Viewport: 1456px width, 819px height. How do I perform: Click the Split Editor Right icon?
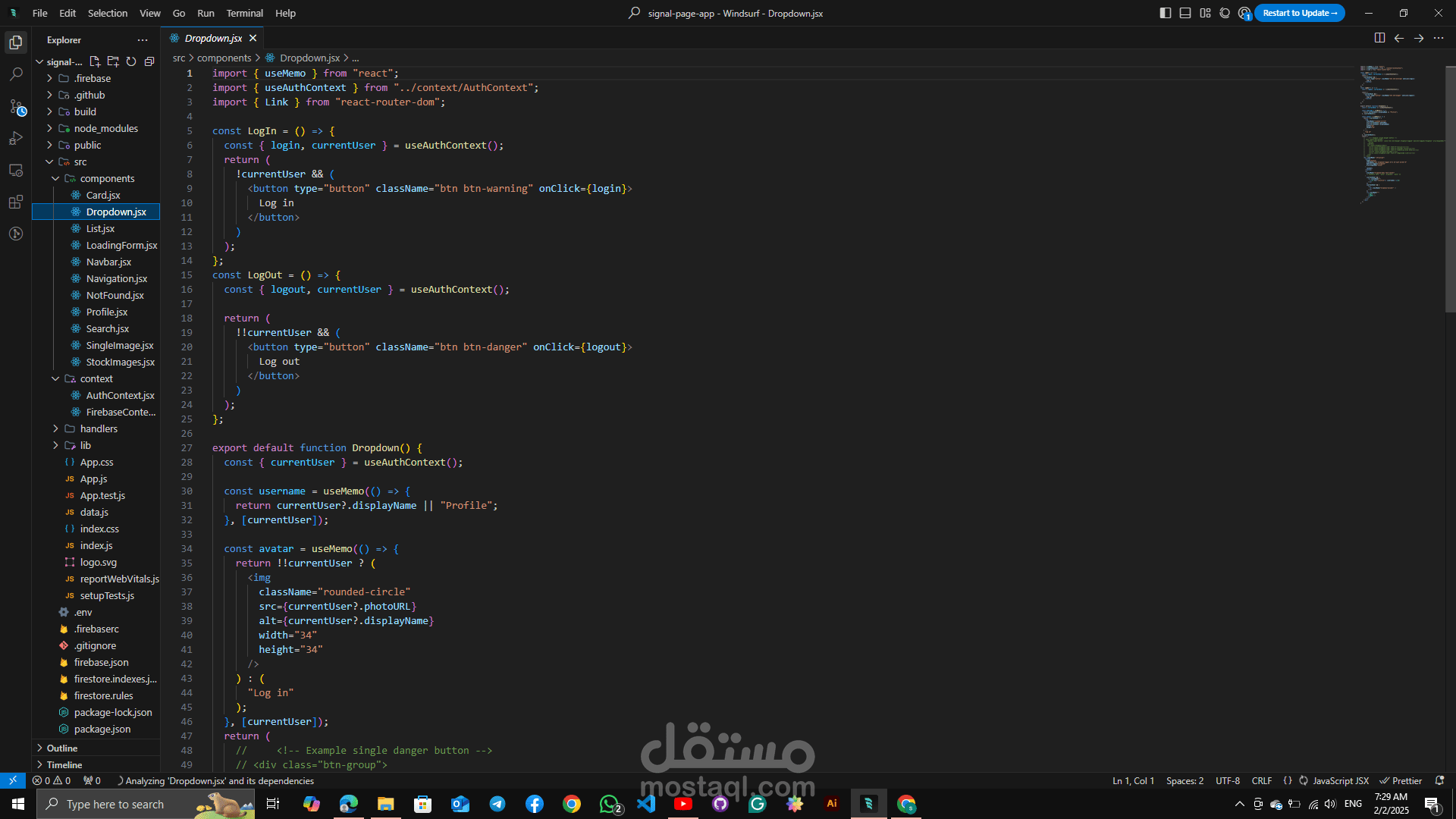tap(1379, 38)
